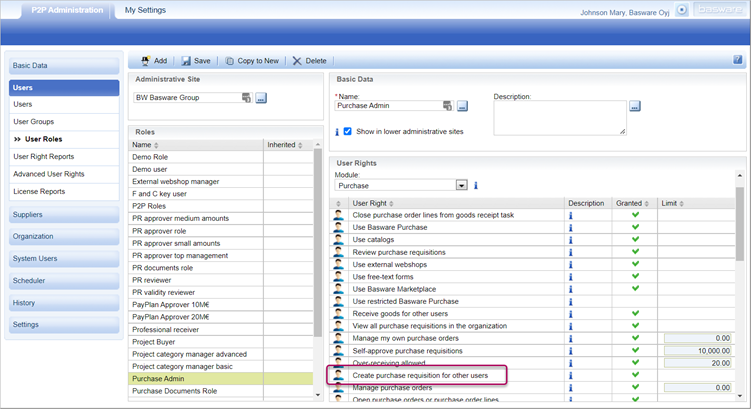Screen dimensions: 751x409
Task: Click the round icon next to Johnson Mary
Action: (682, 10)
